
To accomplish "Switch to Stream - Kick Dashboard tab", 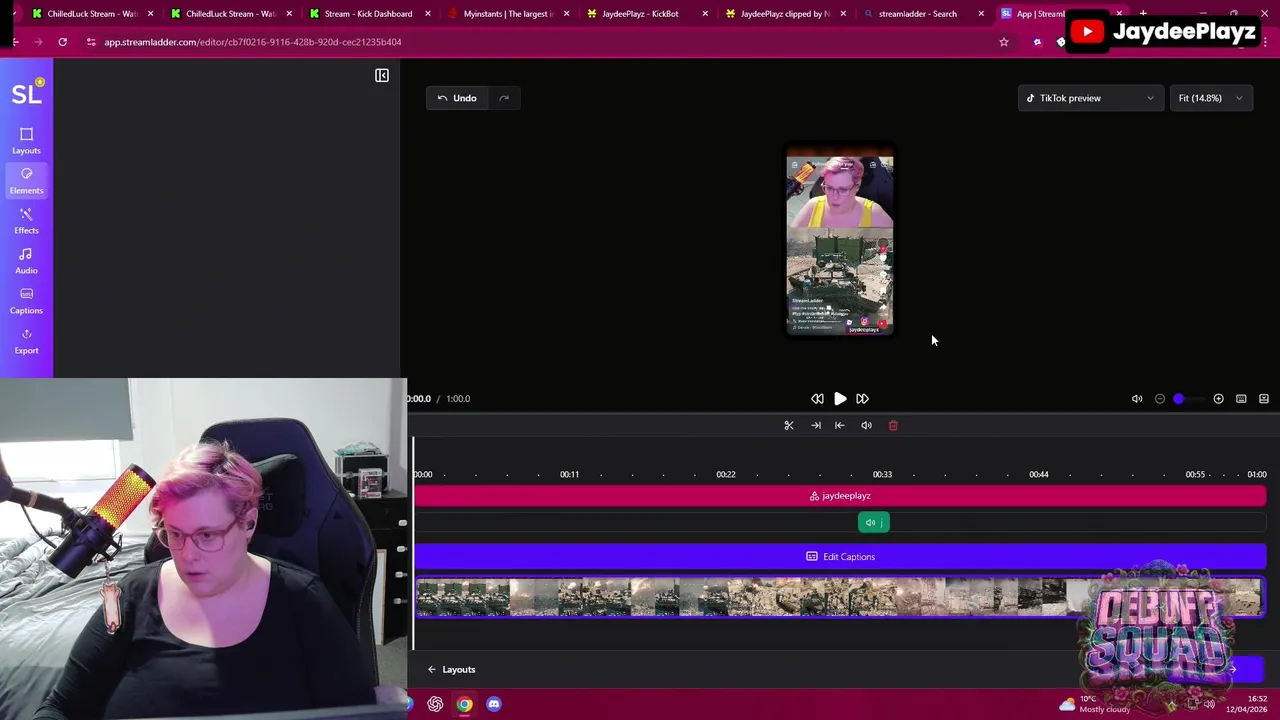I will point(368,14).
